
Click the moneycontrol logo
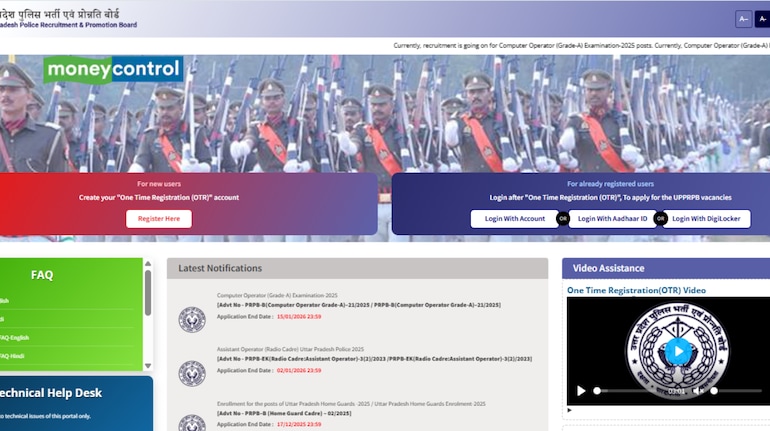(x=113, y=69)
